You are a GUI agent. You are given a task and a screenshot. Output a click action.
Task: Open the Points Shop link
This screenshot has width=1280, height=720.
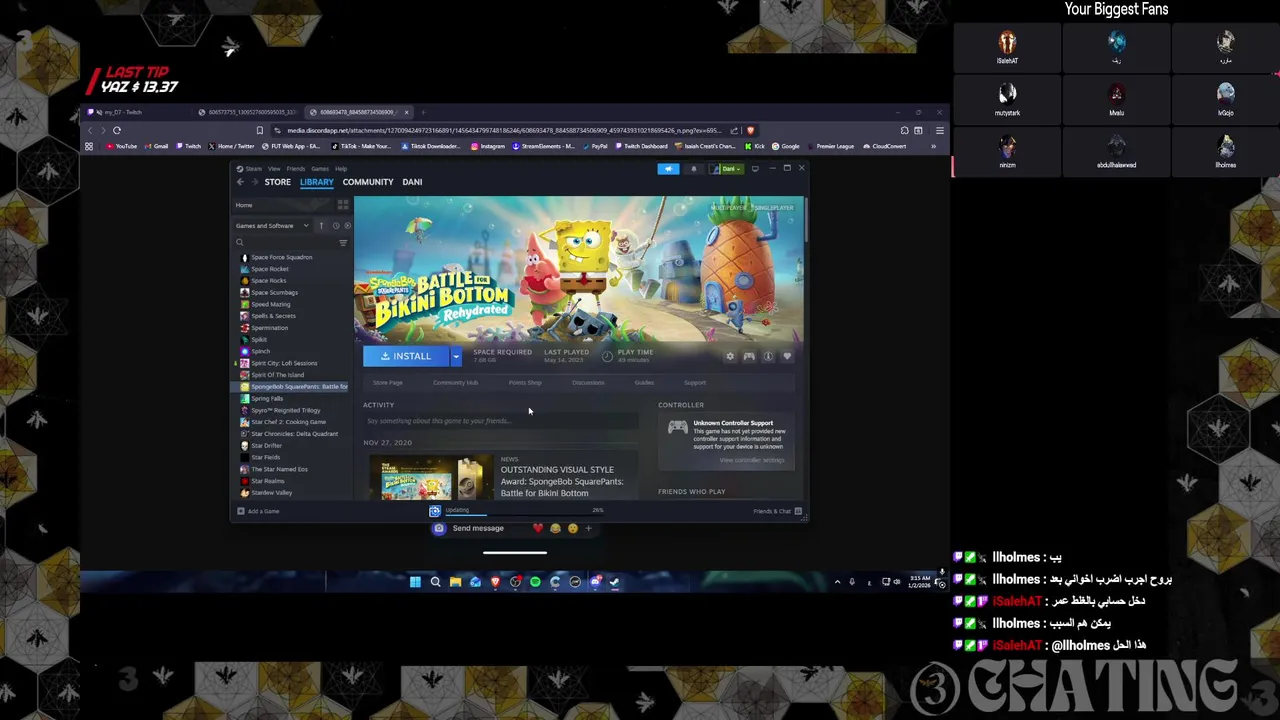pyautogui.click(x=525, y=383)
